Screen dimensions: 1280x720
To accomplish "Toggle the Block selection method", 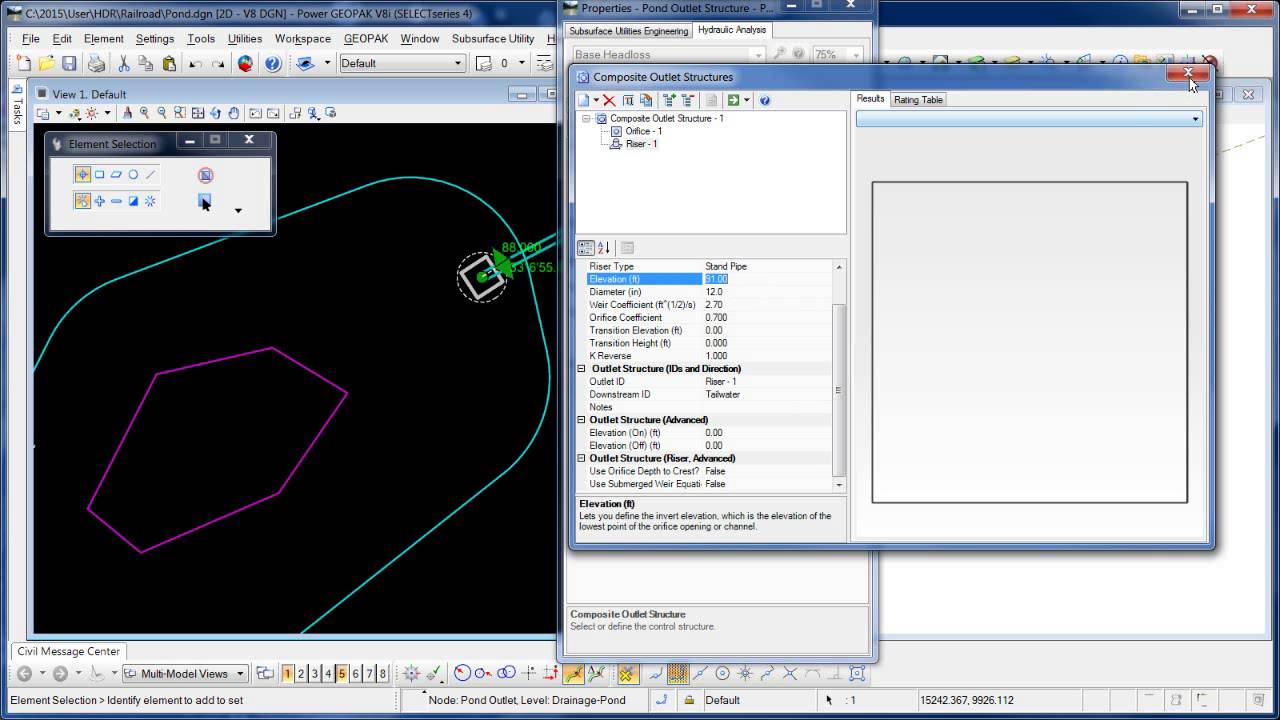I will pos(99,175).
